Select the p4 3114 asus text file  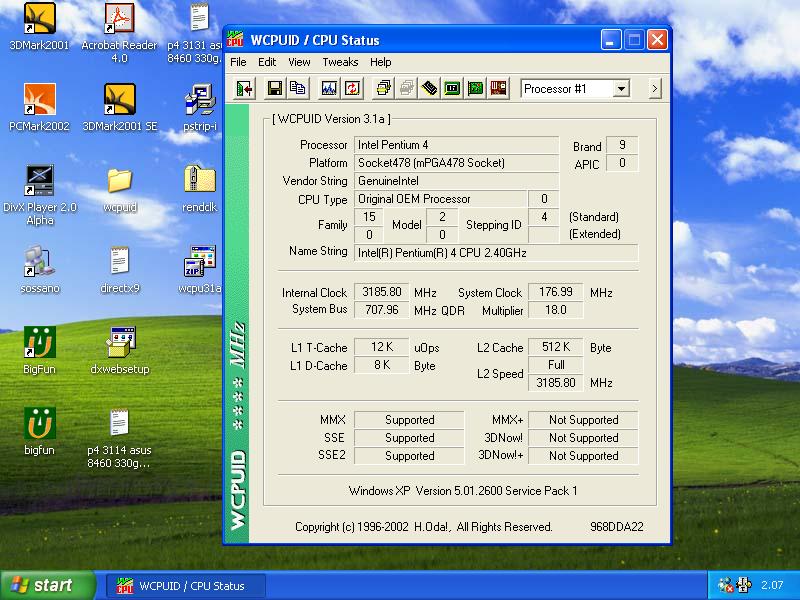pyautogui.click(x=119, y=439)
